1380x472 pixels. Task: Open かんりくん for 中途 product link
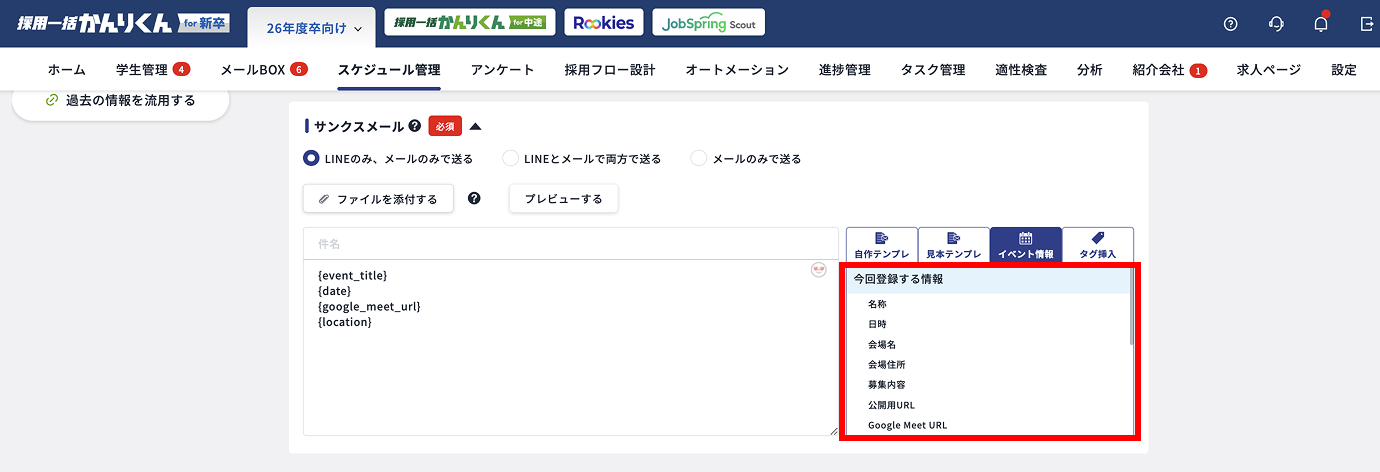point(470,23)
